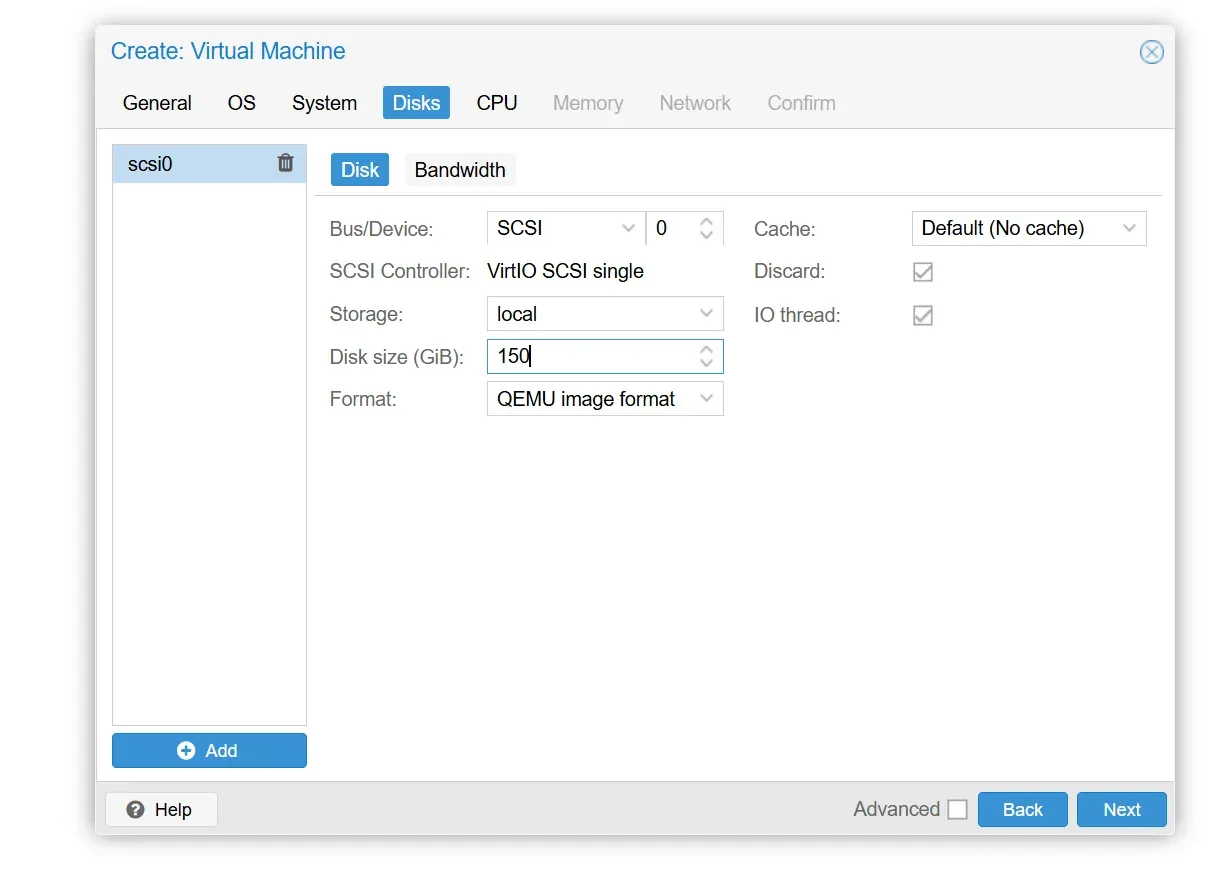Select scsi0 in the disk list
1215x889 pixels.
209,164
